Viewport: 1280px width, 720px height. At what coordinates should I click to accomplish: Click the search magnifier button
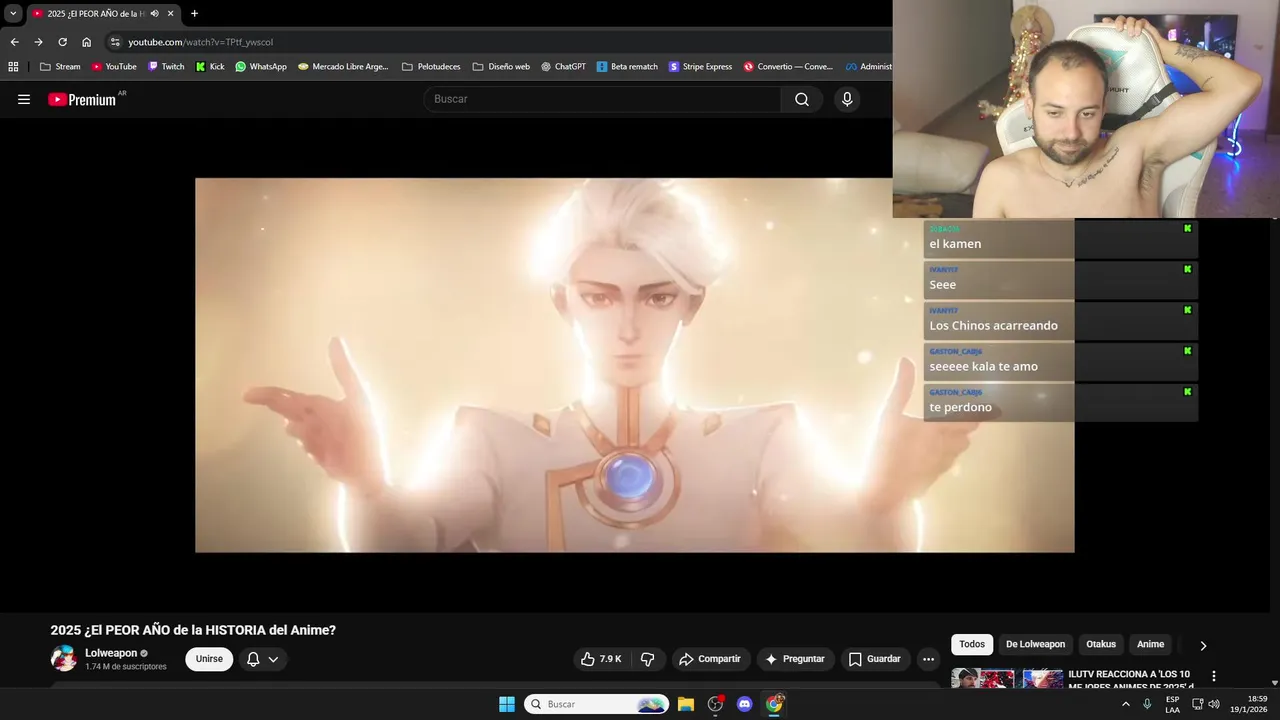[802, 99]
